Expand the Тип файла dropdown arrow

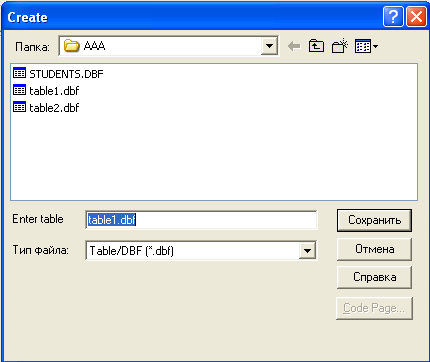[x=307, y=250]
